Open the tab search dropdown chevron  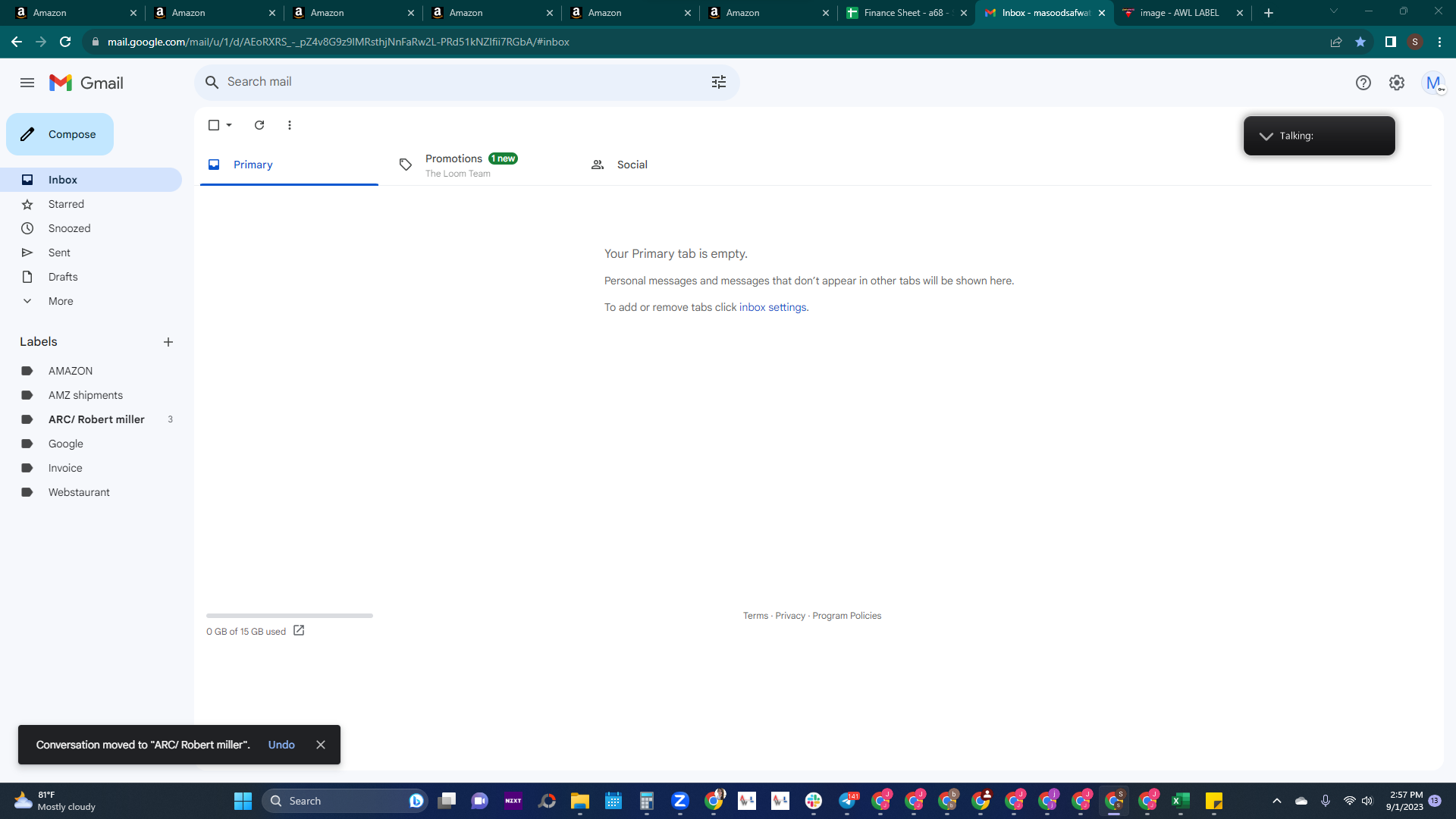click(1334, 11)
